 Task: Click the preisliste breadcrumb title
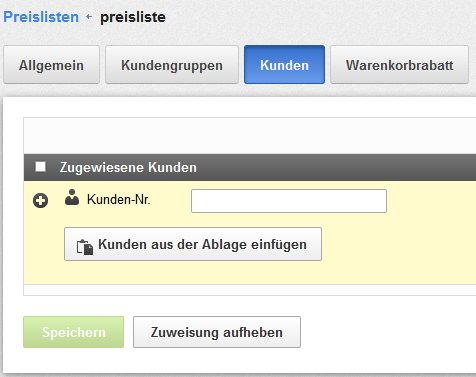133,17
